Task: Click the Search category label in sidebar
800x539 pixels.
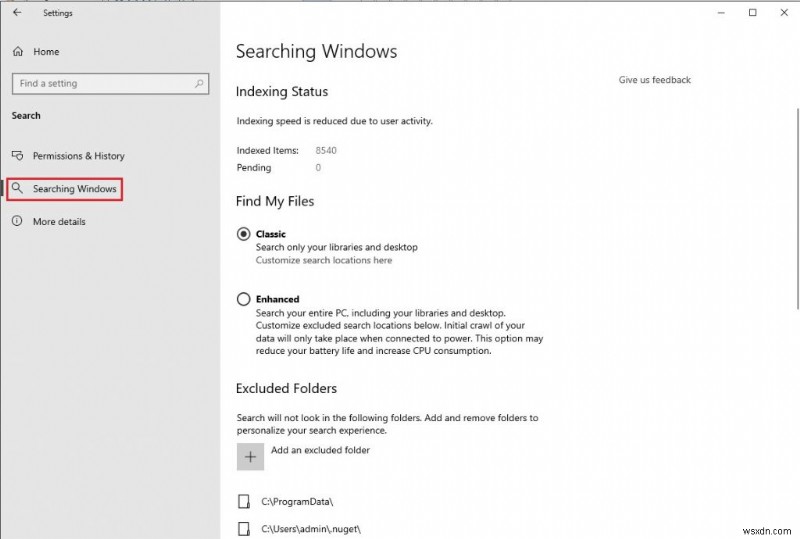Action: pyautogui.click(x=26, y=115)
